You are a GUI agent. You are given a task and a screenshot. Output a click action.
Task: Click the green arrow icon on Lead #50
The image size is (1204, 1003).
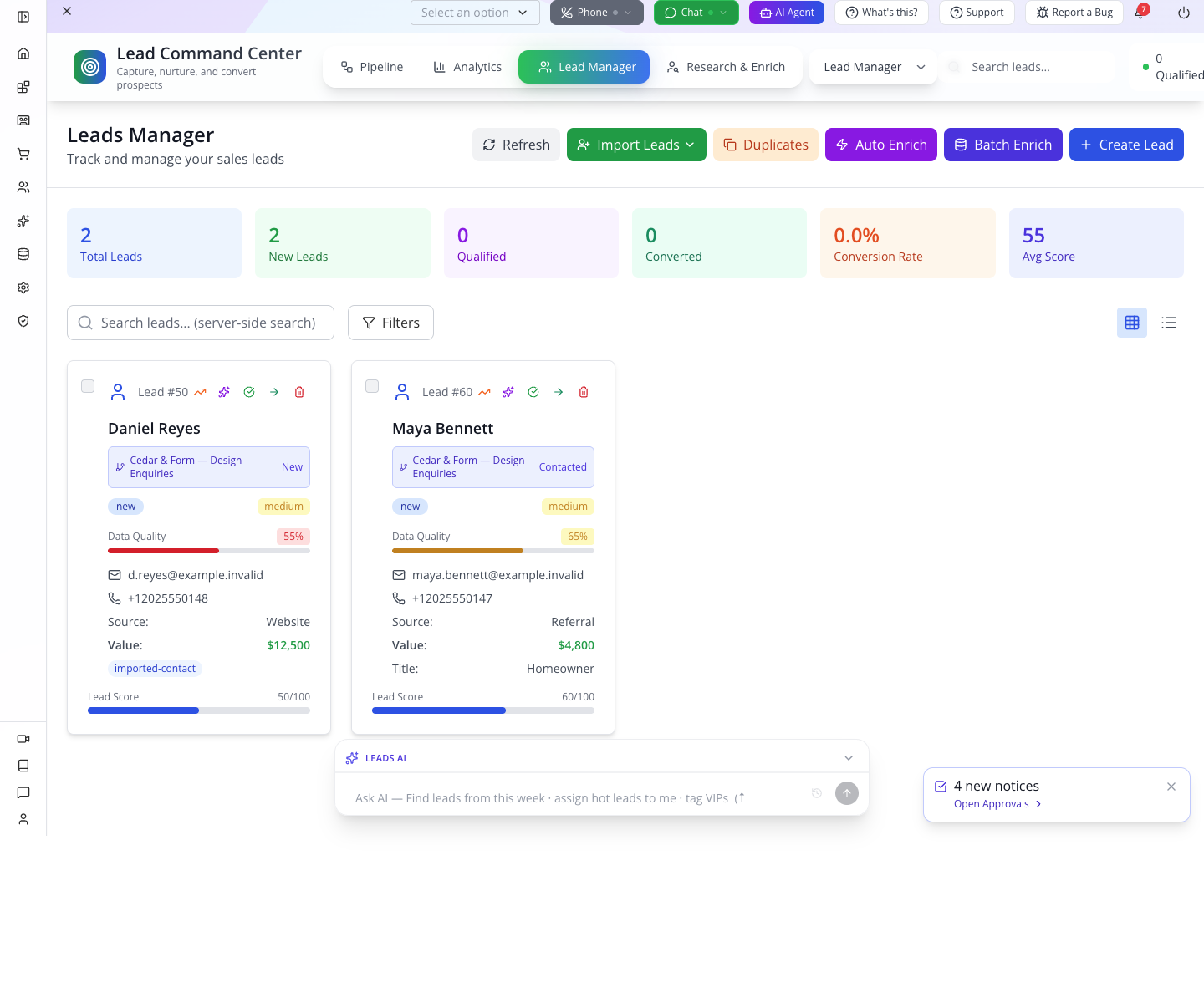point(274,392)
